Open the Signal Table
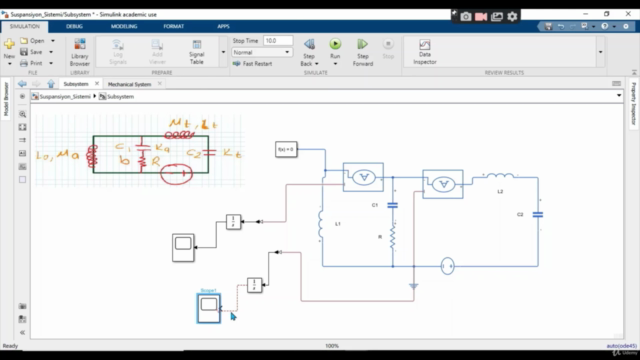 (197, 52)
